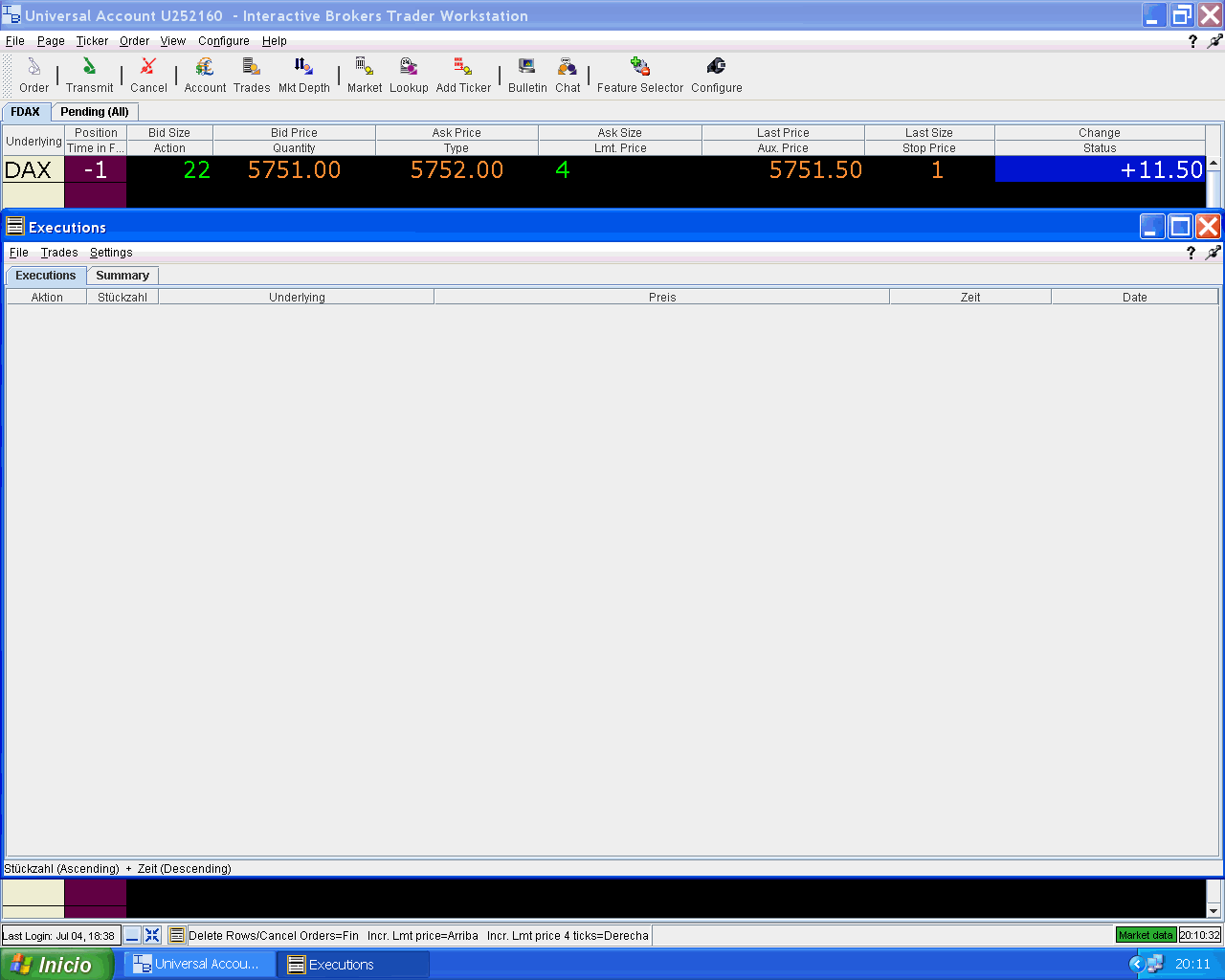Click Executions window help question mark
This screenshot has height=980, width=1225.
pos(1191,253)
